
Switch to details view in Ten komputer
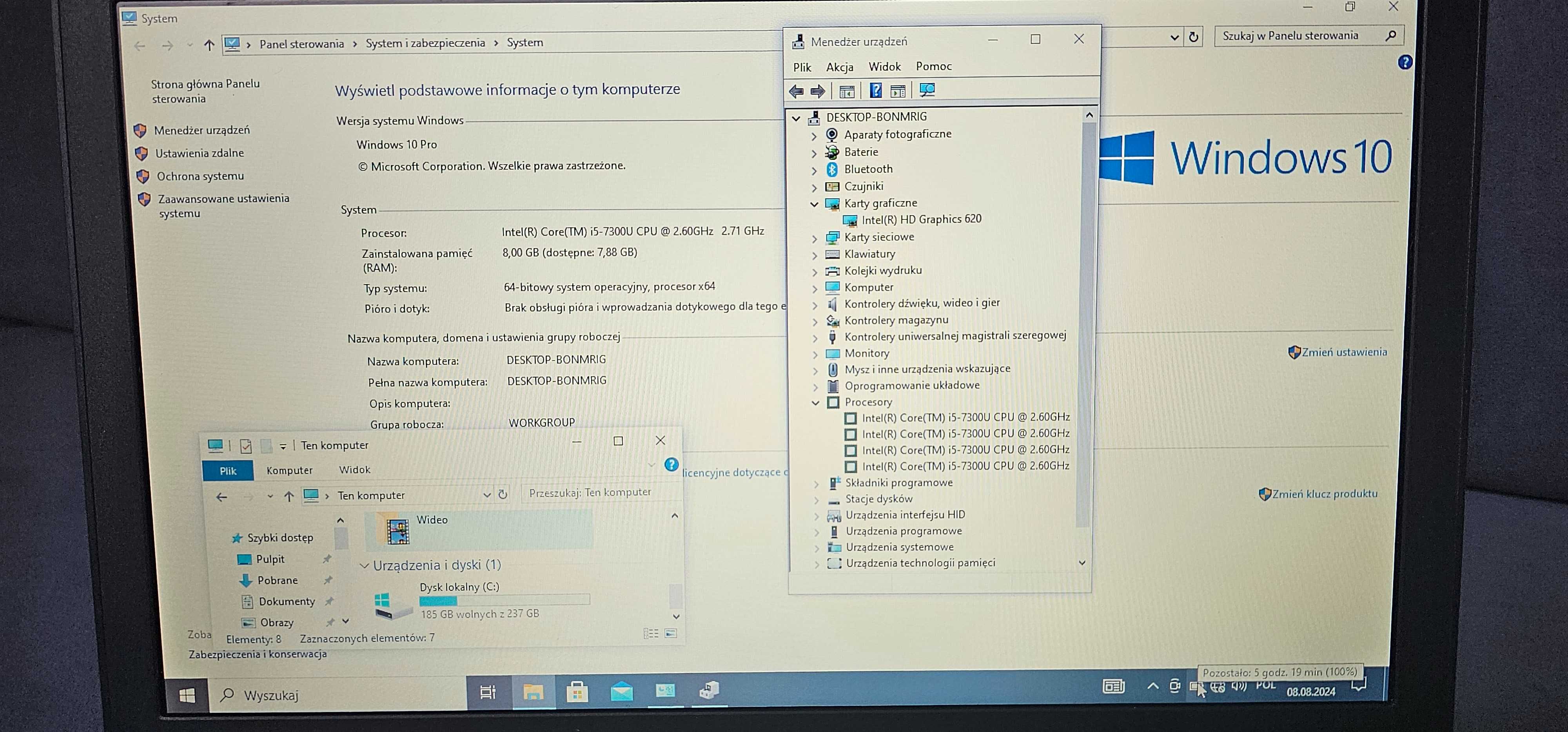pyautogui.click(x=651, y=633)
